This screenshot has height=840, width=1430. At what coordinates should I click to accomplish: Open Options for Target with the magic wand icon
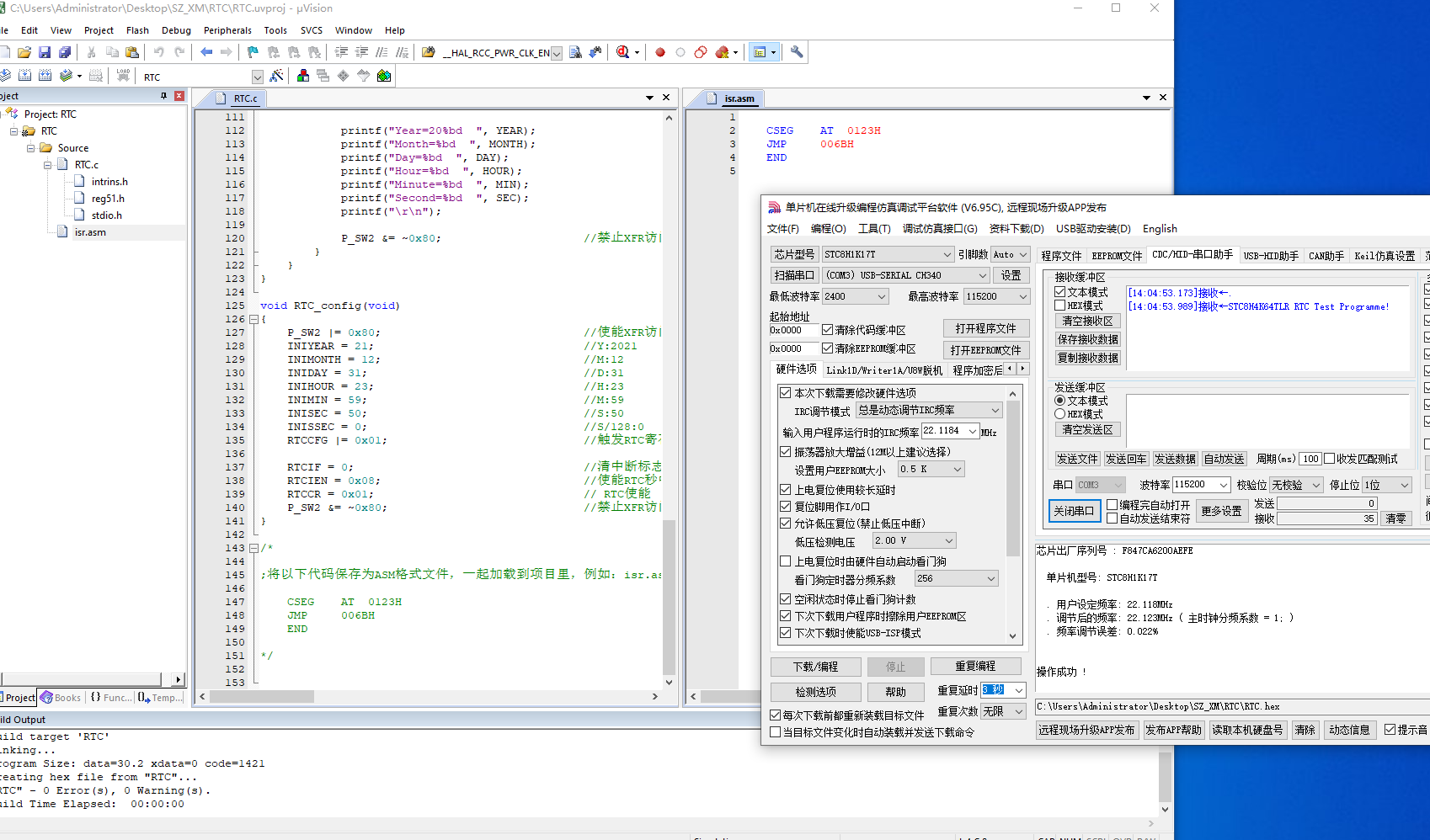pos(276,76)
